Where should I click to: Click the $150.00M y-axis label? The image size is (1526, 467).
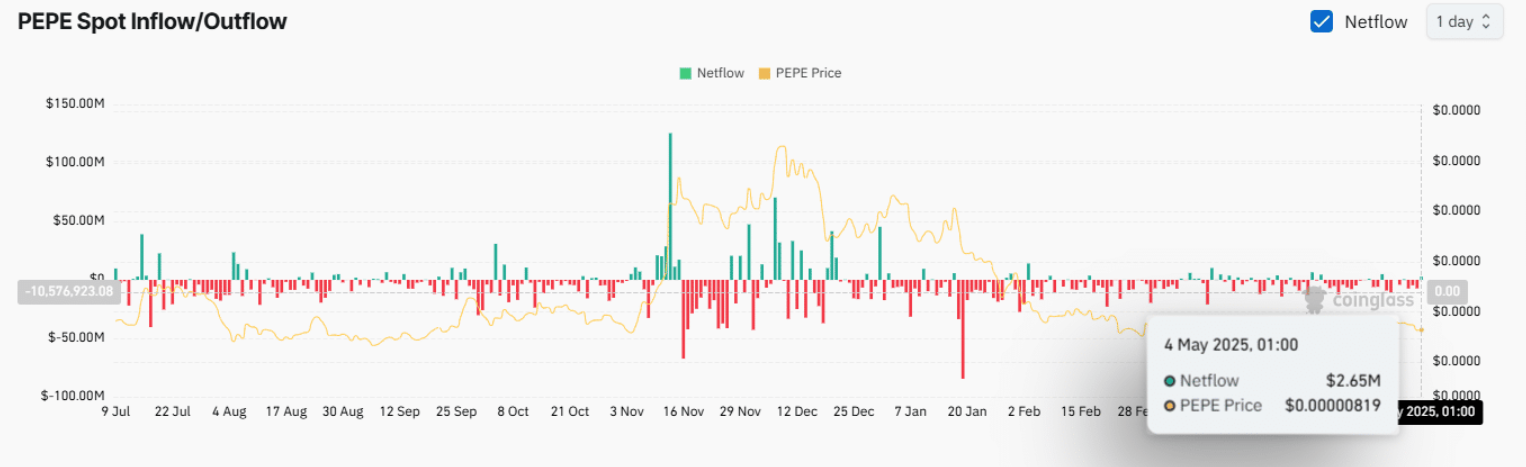click(x=75, y=104)
